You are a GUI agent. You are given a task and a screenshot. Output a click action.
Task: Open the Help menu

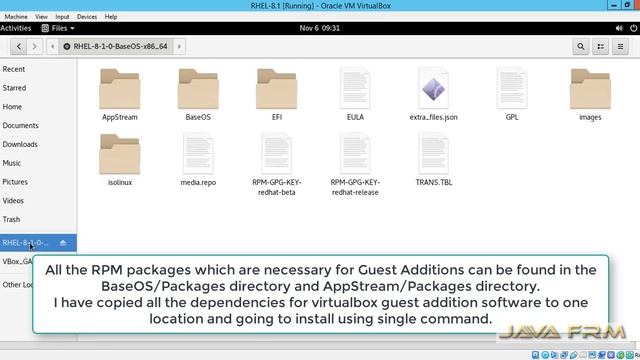point(111,17)
